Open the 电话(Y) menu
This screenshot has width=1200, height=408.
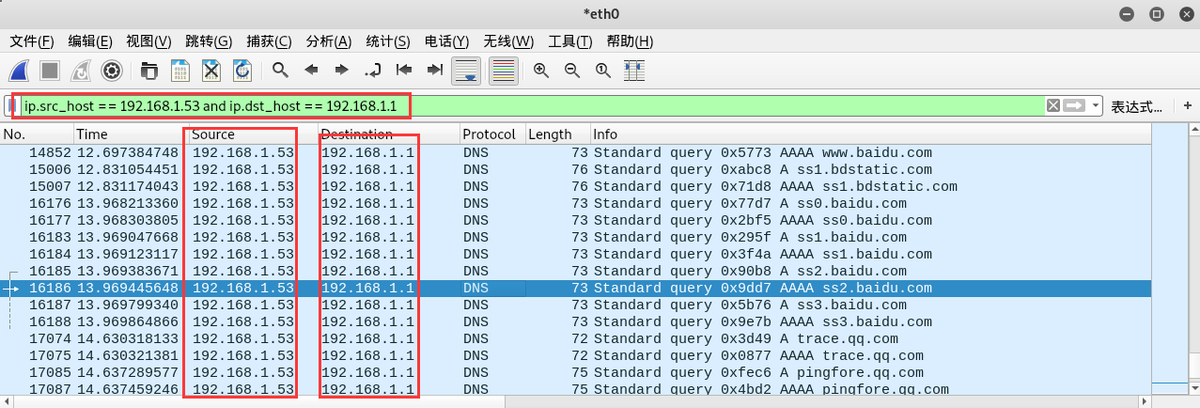447,41
